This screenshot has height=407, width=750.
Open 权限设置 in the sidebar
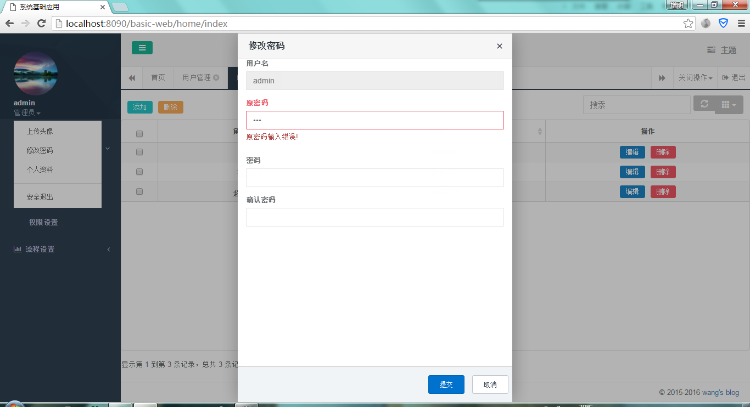pyautogui.click(x=44, y=222)
